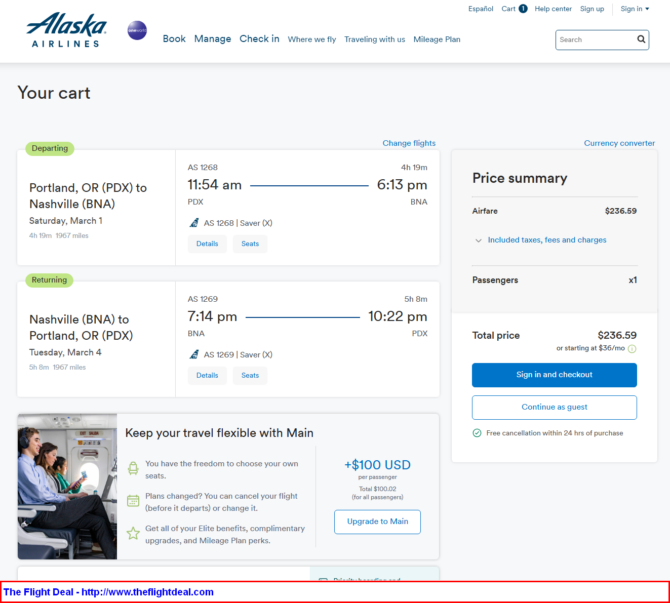The width and height of the screenshot is (670, 603).
Task: Switch language to Español
Action: [x=481, y=9]
